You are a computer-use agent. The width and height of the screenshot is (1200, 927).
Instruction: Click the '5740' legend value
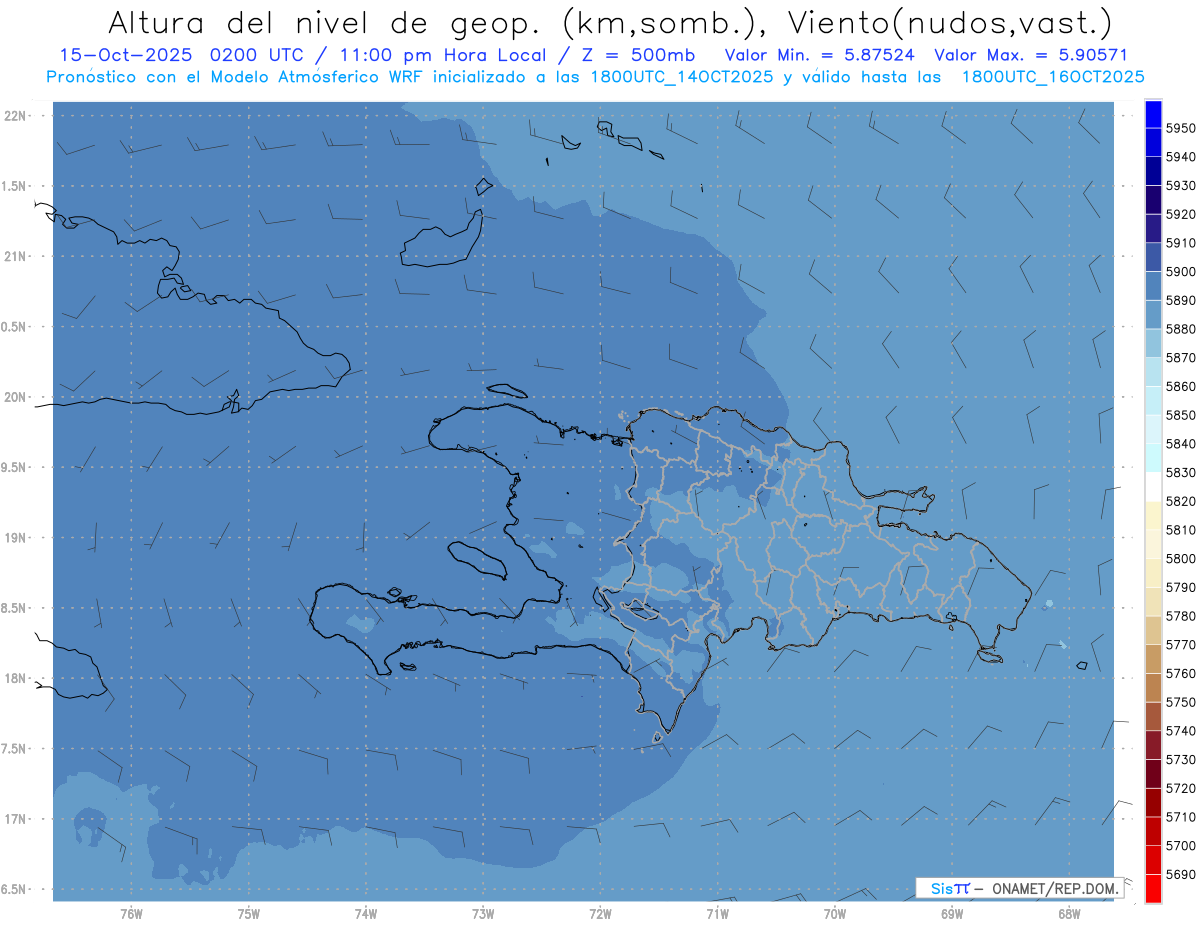click(1181, 731)
